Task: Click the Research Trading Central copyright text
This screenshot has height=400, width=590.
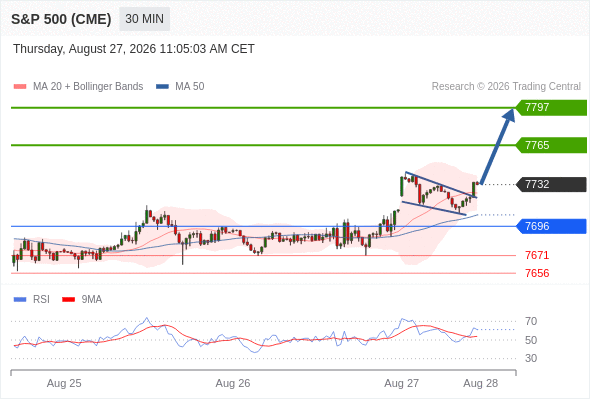Action: (506, 87)
